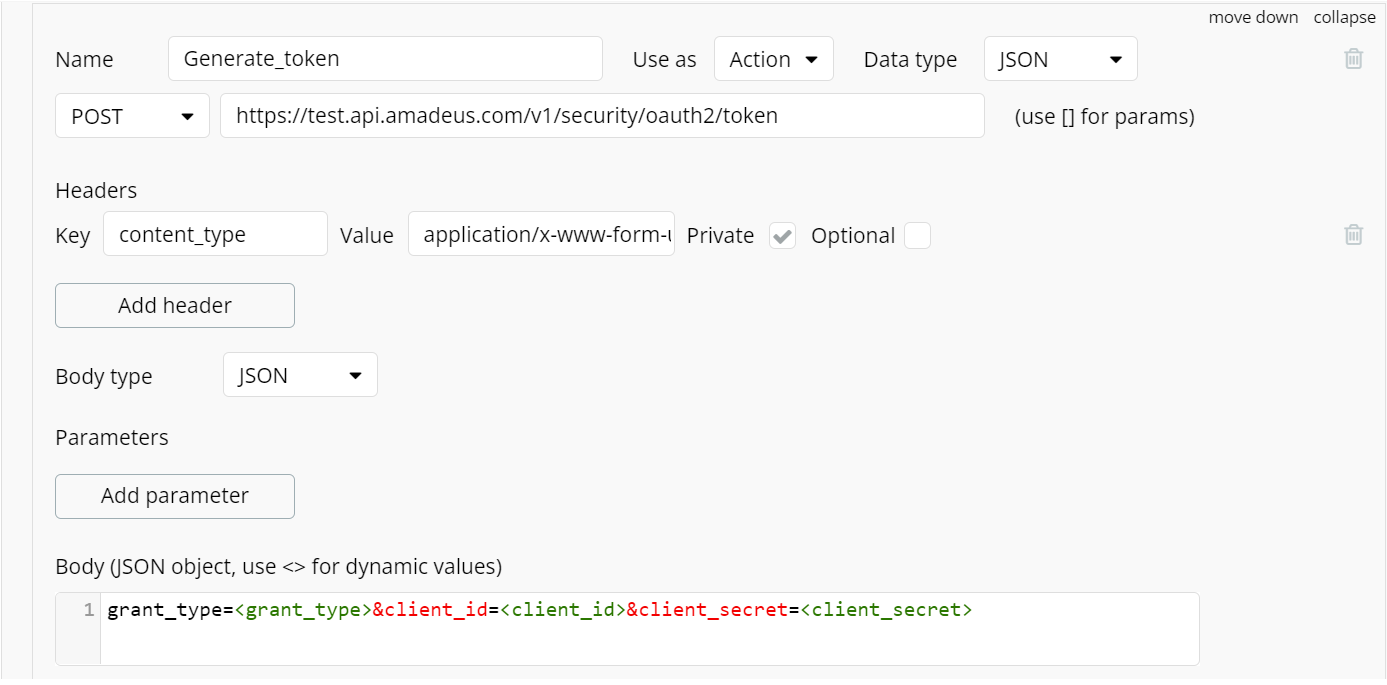The image size is (1387, 685).
Task: Change the POST method dropdown
Action: [132, 116]
